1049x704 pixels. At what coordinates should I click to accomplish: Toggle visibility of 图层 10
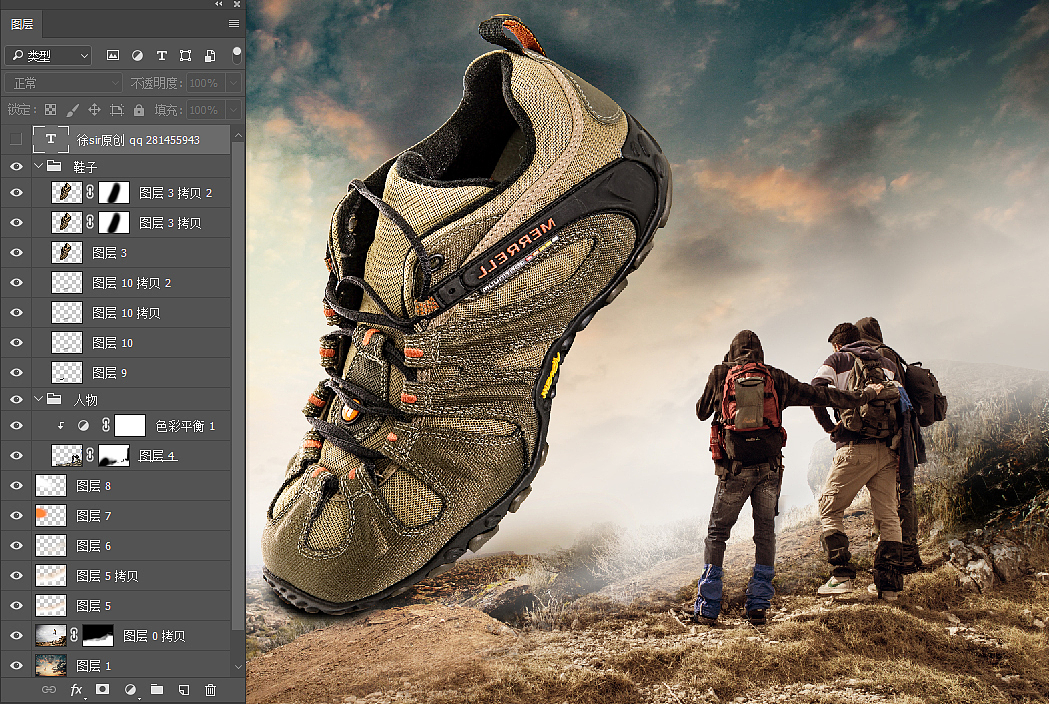16,343
